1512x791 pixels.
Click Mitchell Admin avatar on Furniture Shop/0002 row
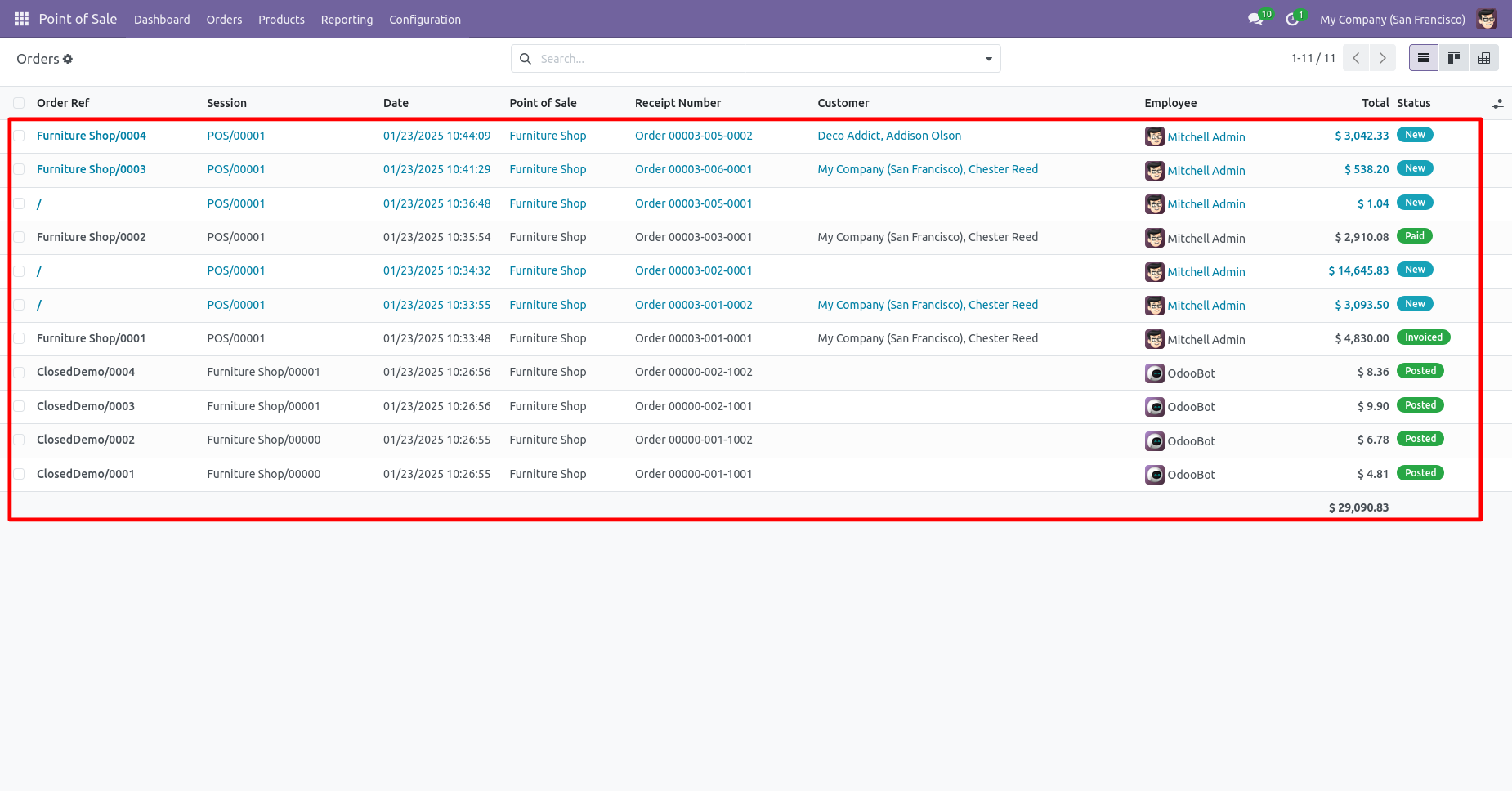[1154, 238]
